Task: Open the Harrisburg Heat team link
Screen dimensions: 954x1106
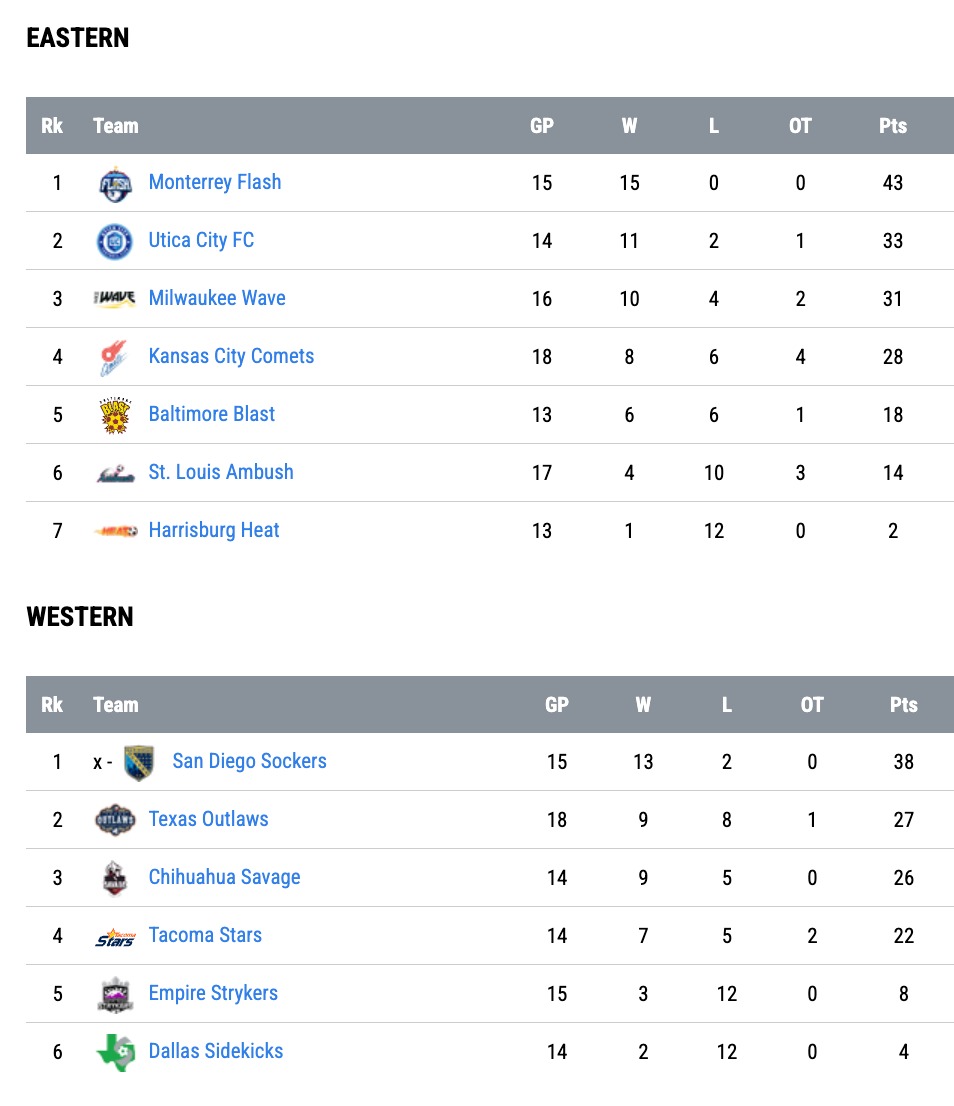Action: [x=214, y=530]
